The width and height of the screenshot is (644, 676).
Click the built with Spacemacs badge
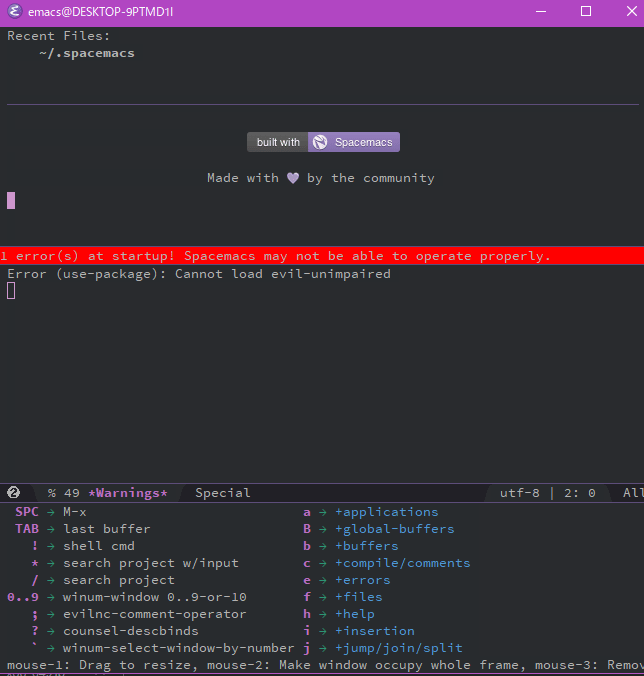(323, 142)
